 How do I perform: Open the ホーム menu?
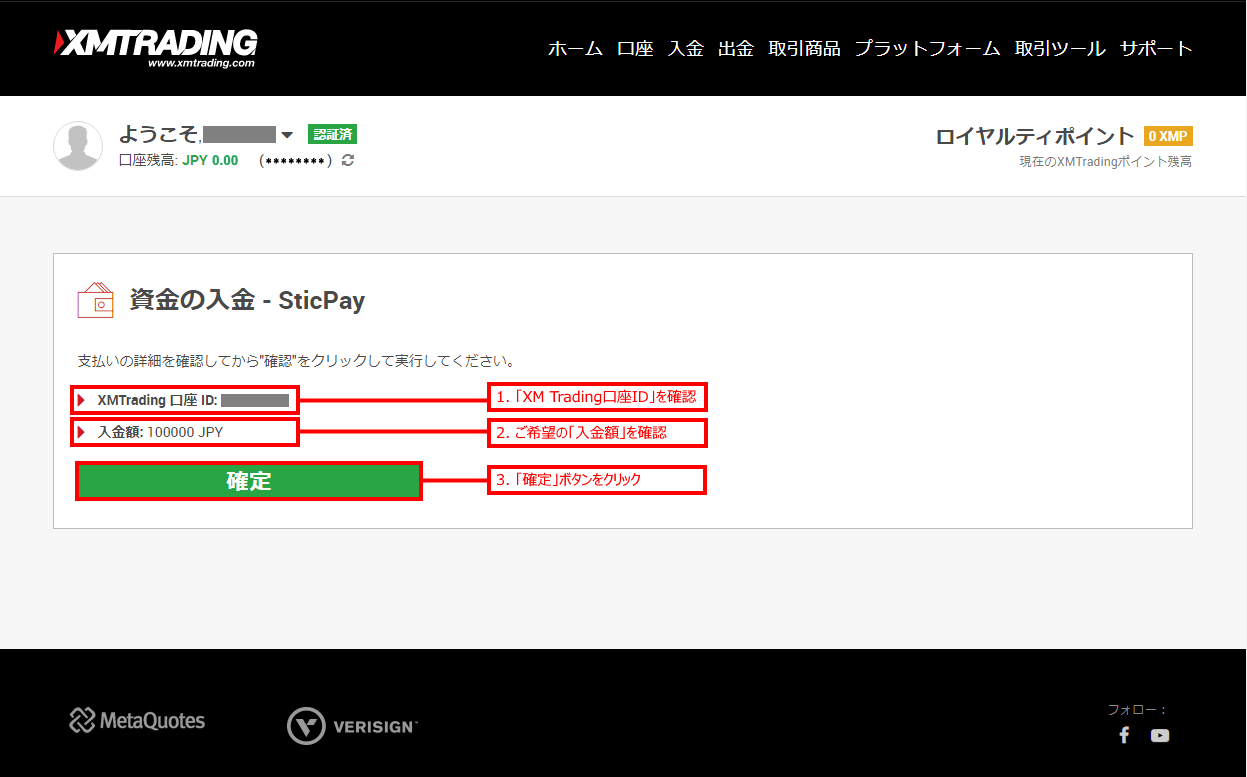(x=575, y=48)
